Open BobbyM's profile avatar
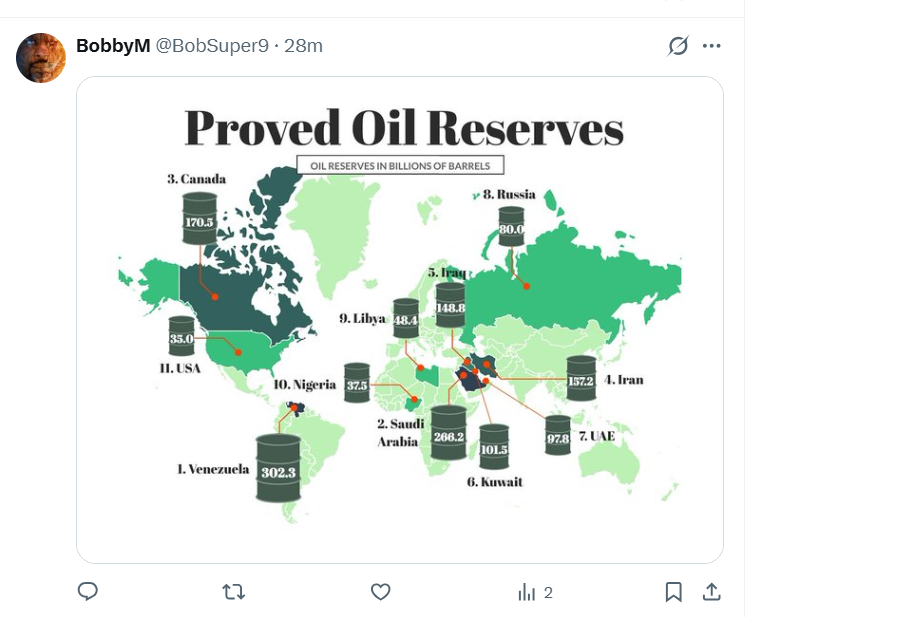915x617 pixels. tap(41, 58)
